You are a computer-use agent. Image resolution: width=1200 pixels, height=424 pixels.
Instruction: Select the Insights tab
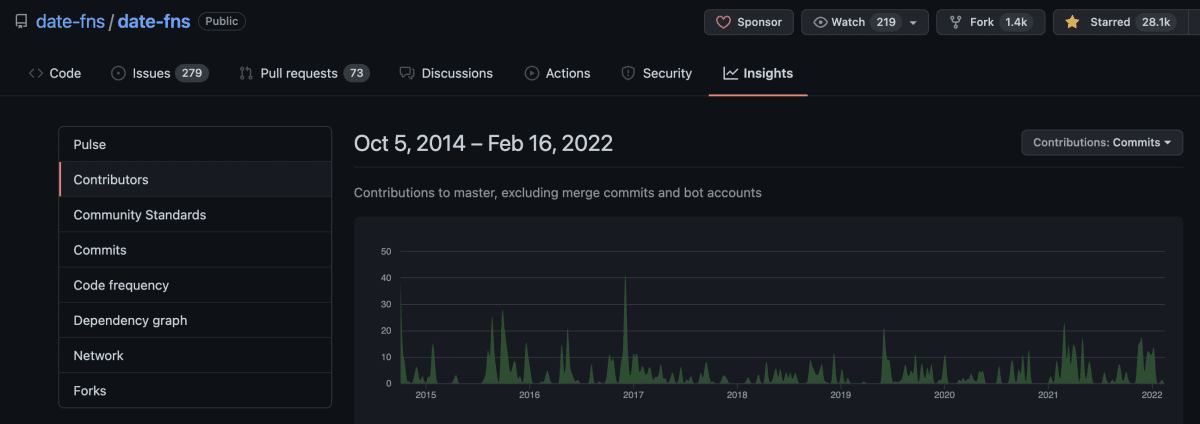pyautogui.click(x=758, y=73)
